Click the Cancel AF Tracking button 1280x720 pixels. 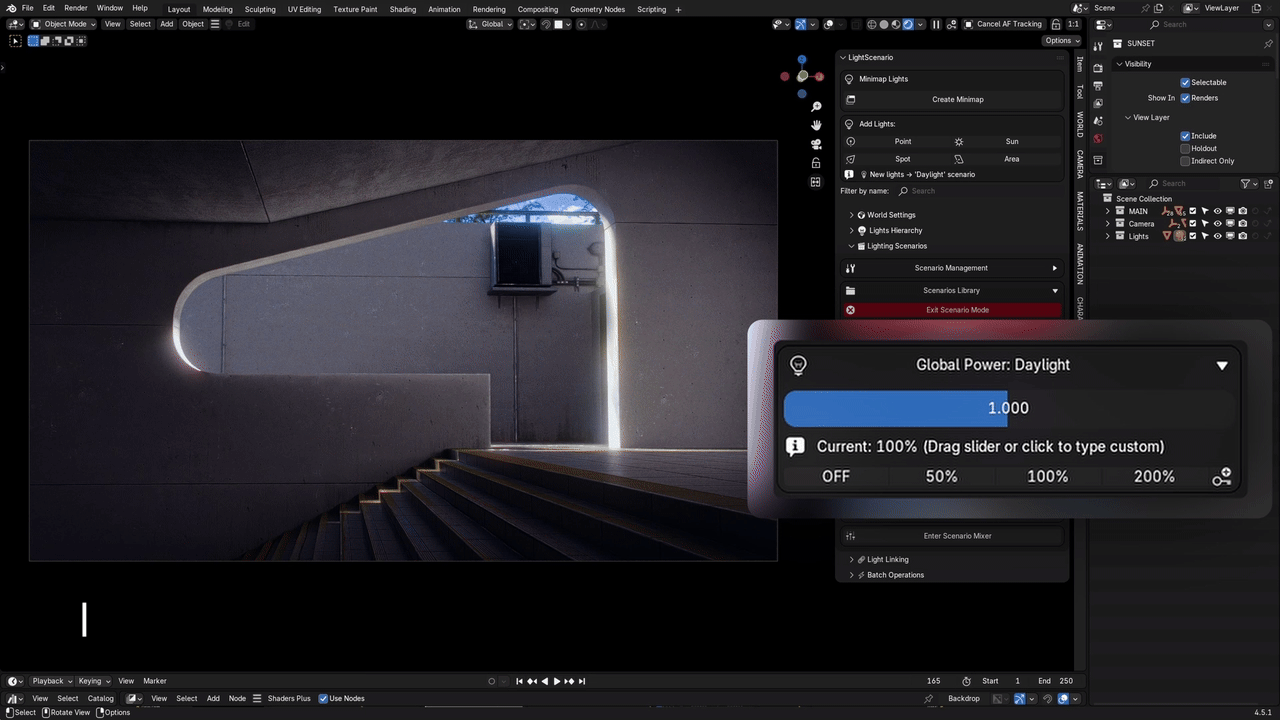pyautogui.click(x=1003, y=24)
